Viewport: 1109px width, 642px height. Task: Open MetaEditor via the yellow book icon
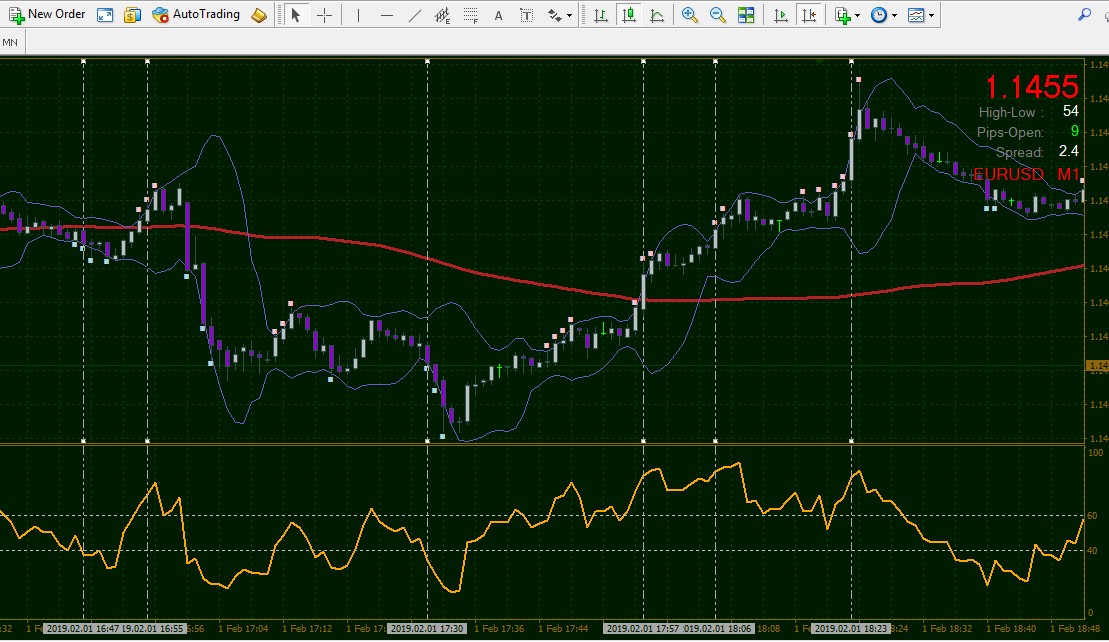tap(259, 14)
